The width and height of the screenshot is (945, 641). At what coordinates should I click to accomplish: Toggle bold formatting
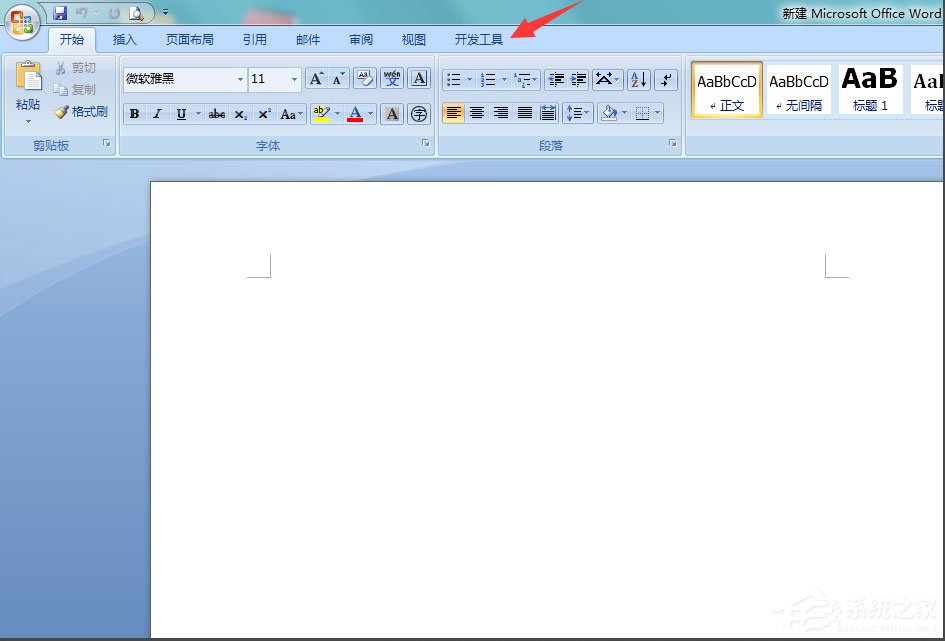[x=133, y=113]
